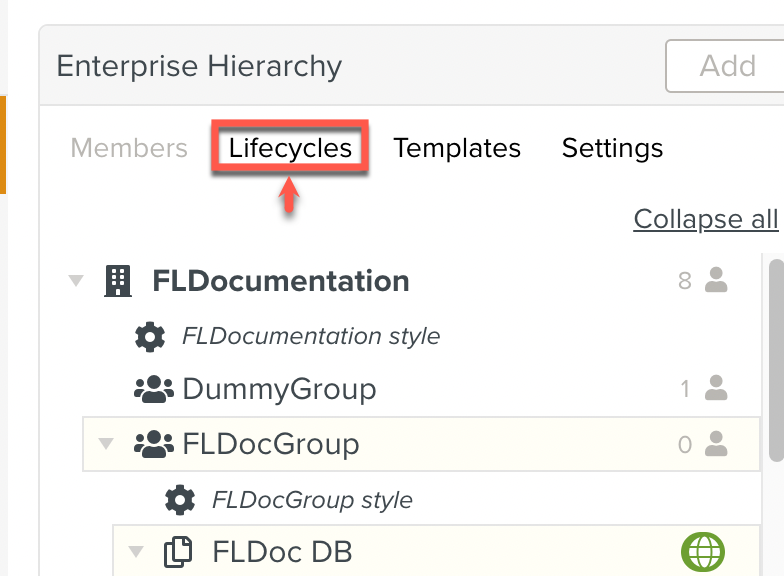Go to the Settings tab

pos(612,148)
